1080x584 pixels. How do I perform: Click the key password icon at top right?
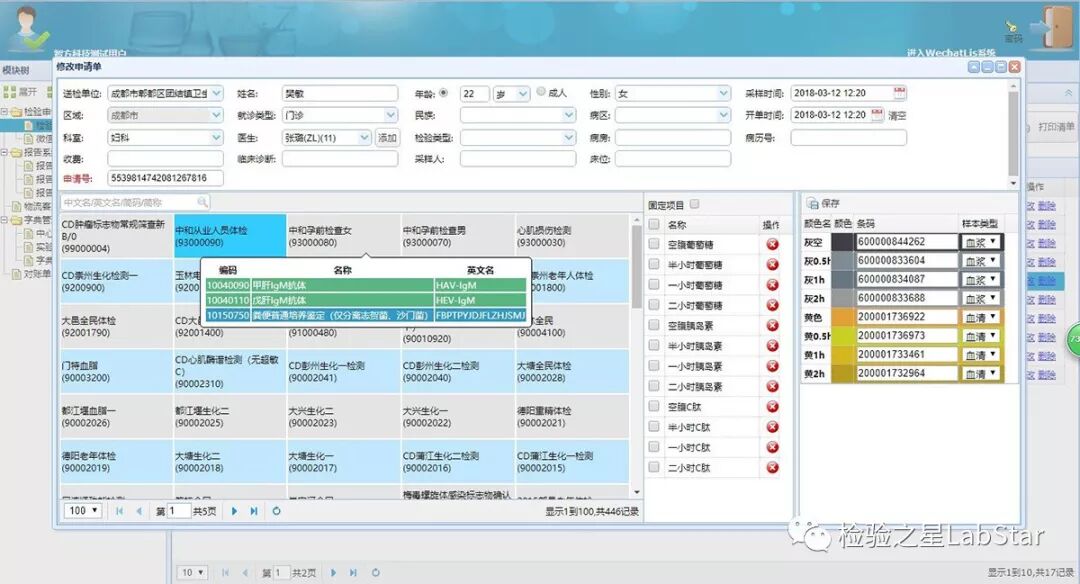click(1012, 30)
